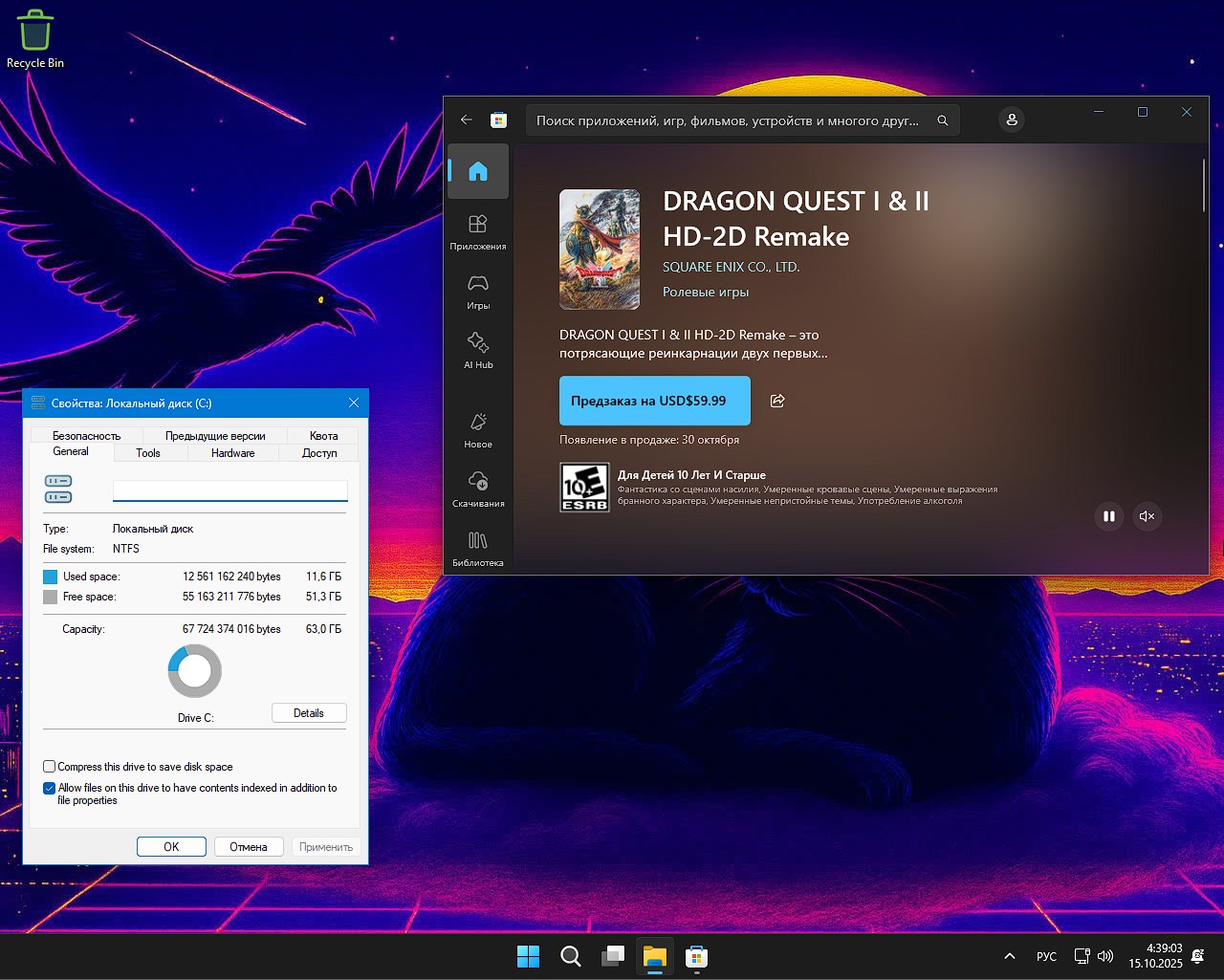Open Новое section in Store sidebar
Viewport: 1224px width, 980px height.
coord(478,429)
